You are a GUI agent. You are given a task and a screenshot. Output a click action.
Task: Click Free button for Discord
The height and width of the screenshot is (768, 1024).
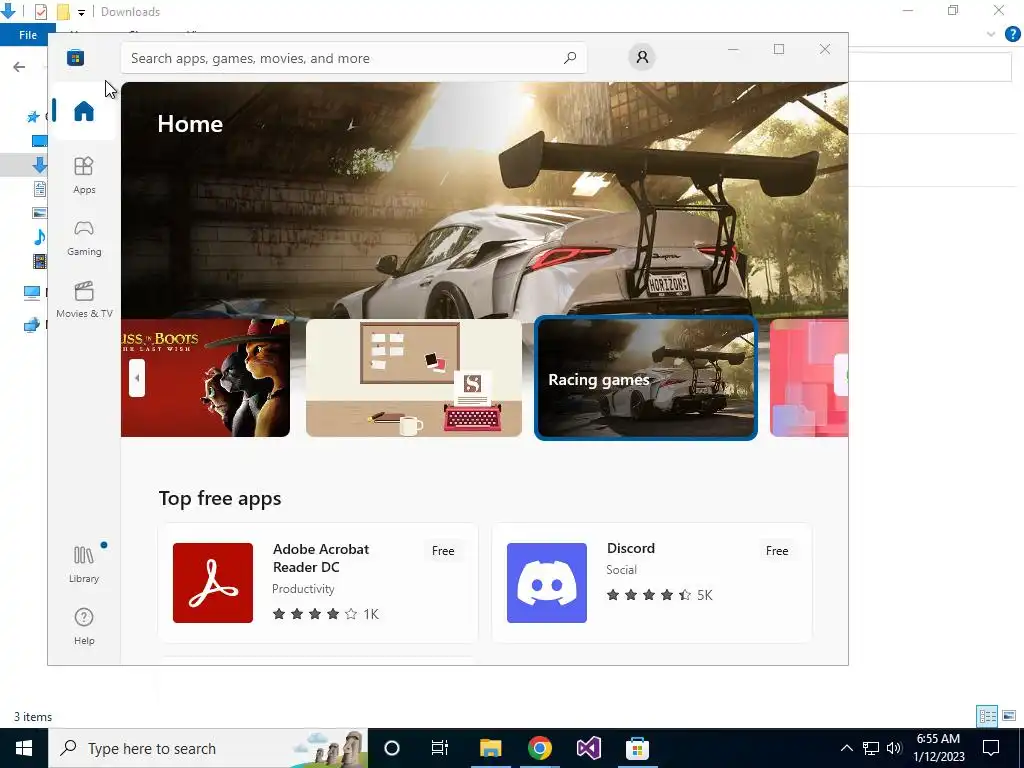point(776,551)
